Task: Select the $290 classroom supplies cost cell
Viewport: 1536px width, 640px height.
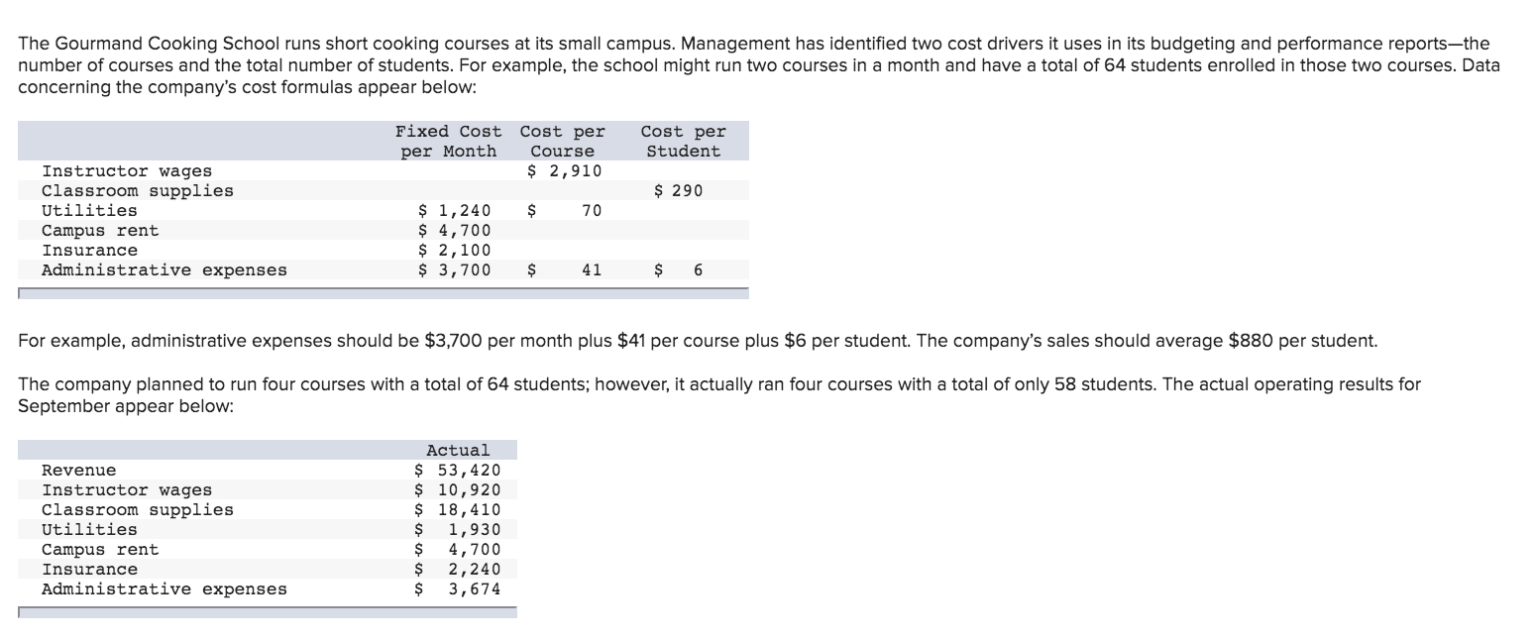Action: pyautogui.click(x=679, y=191)
